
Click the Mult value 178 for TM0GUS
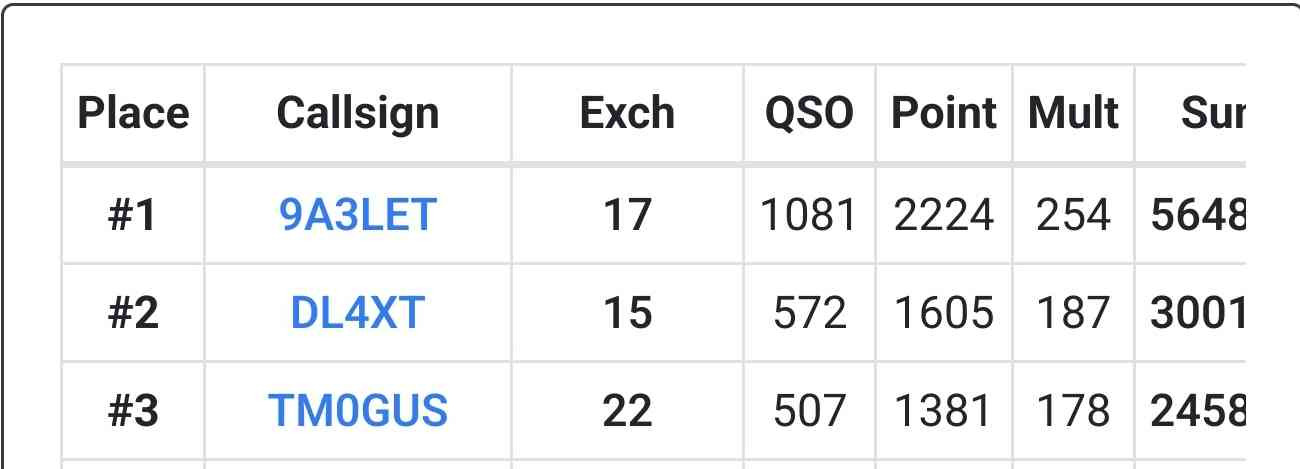point(1073,411)
